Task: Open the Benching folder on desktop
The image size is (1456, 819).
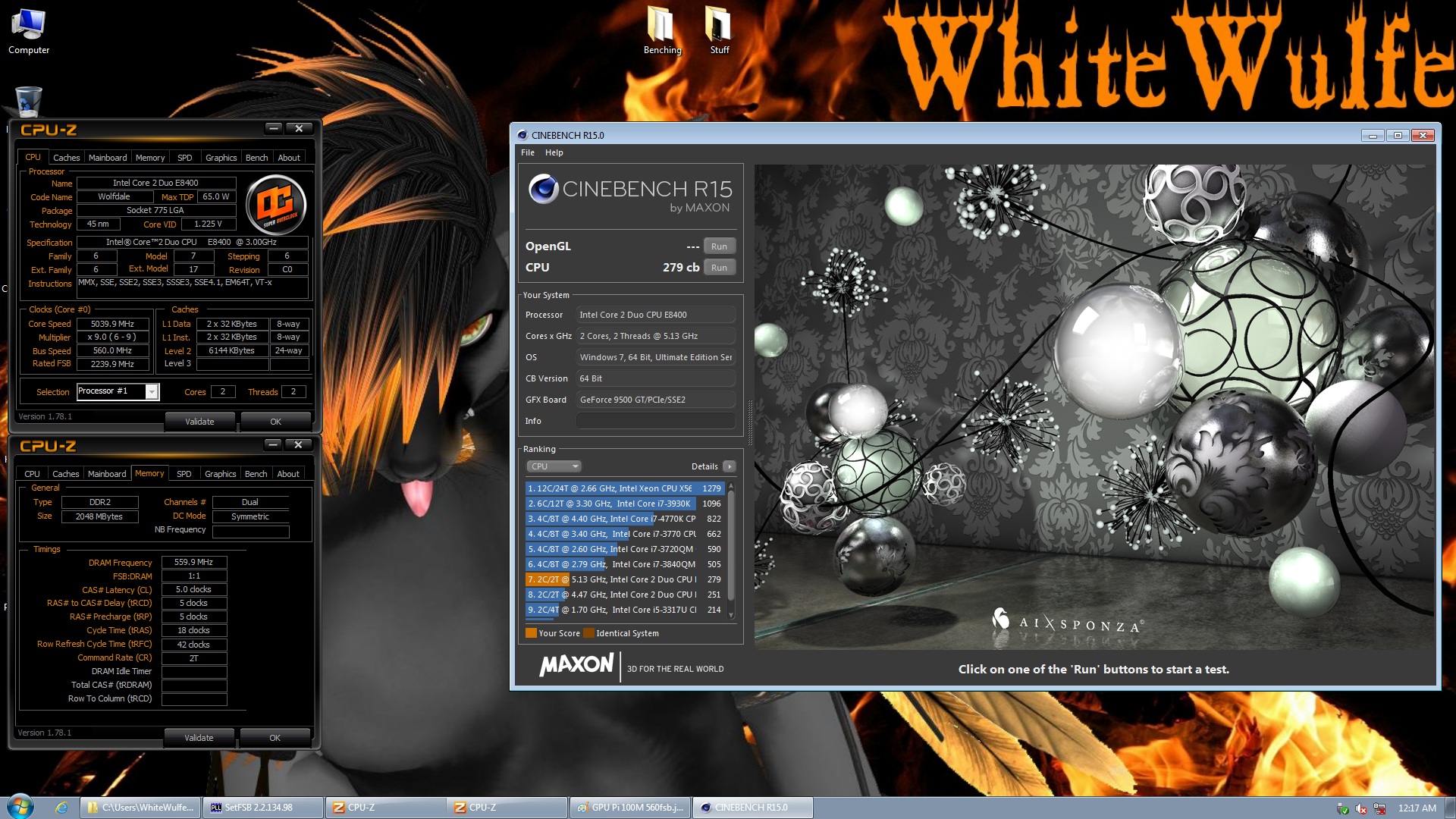Action: click(662, 32)
